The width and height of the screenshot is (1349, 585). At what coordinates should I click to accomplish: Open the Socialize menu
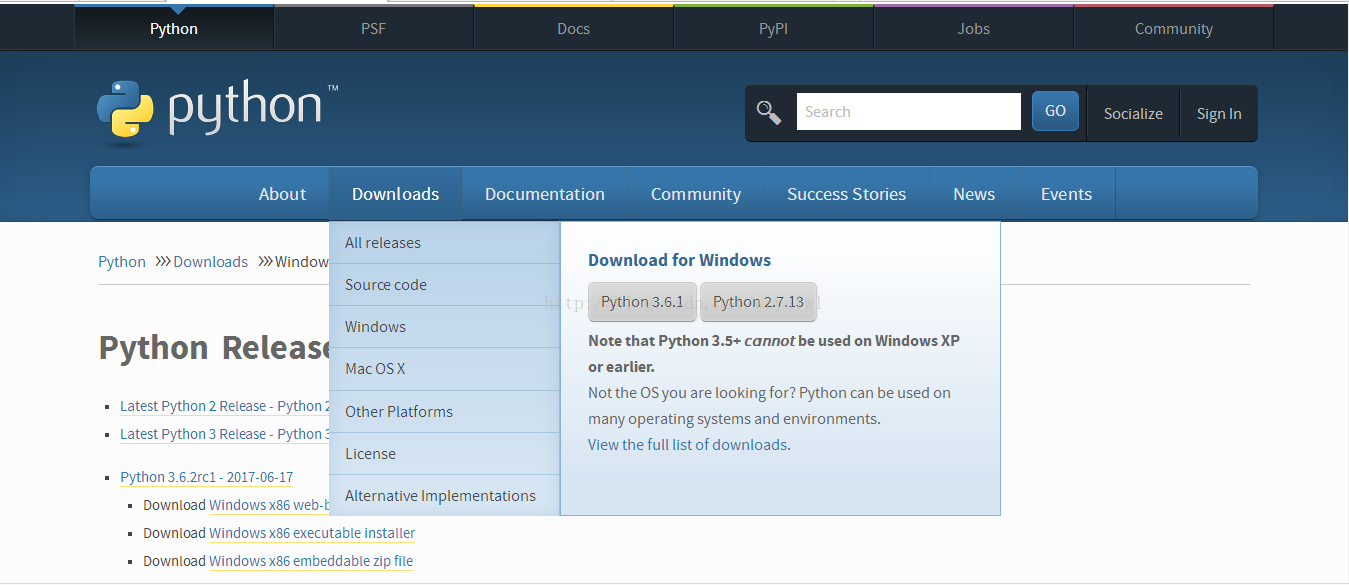click(x=1133, y=114)
